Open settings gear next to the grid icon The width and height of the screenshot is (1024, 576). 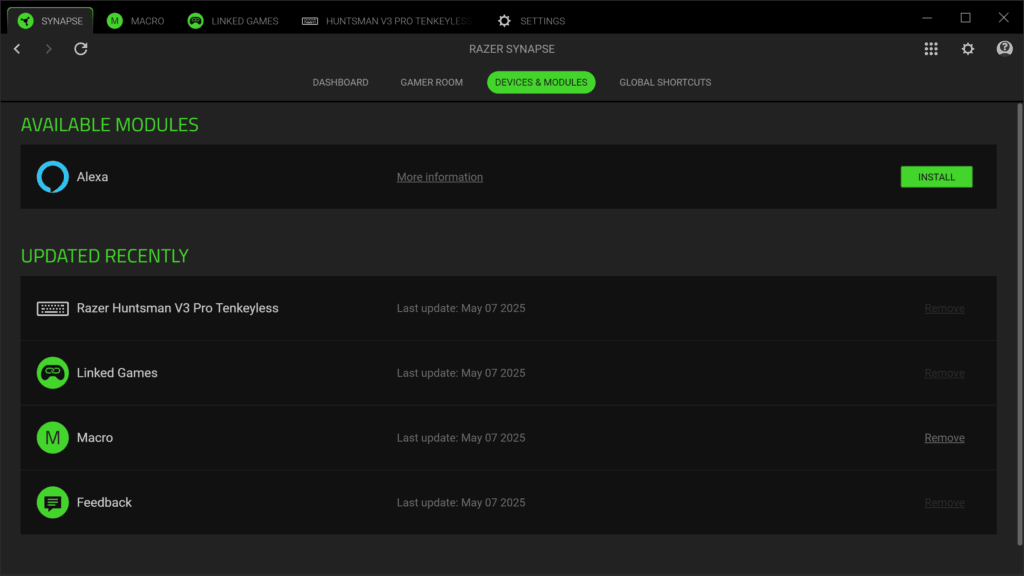(968, 49)
